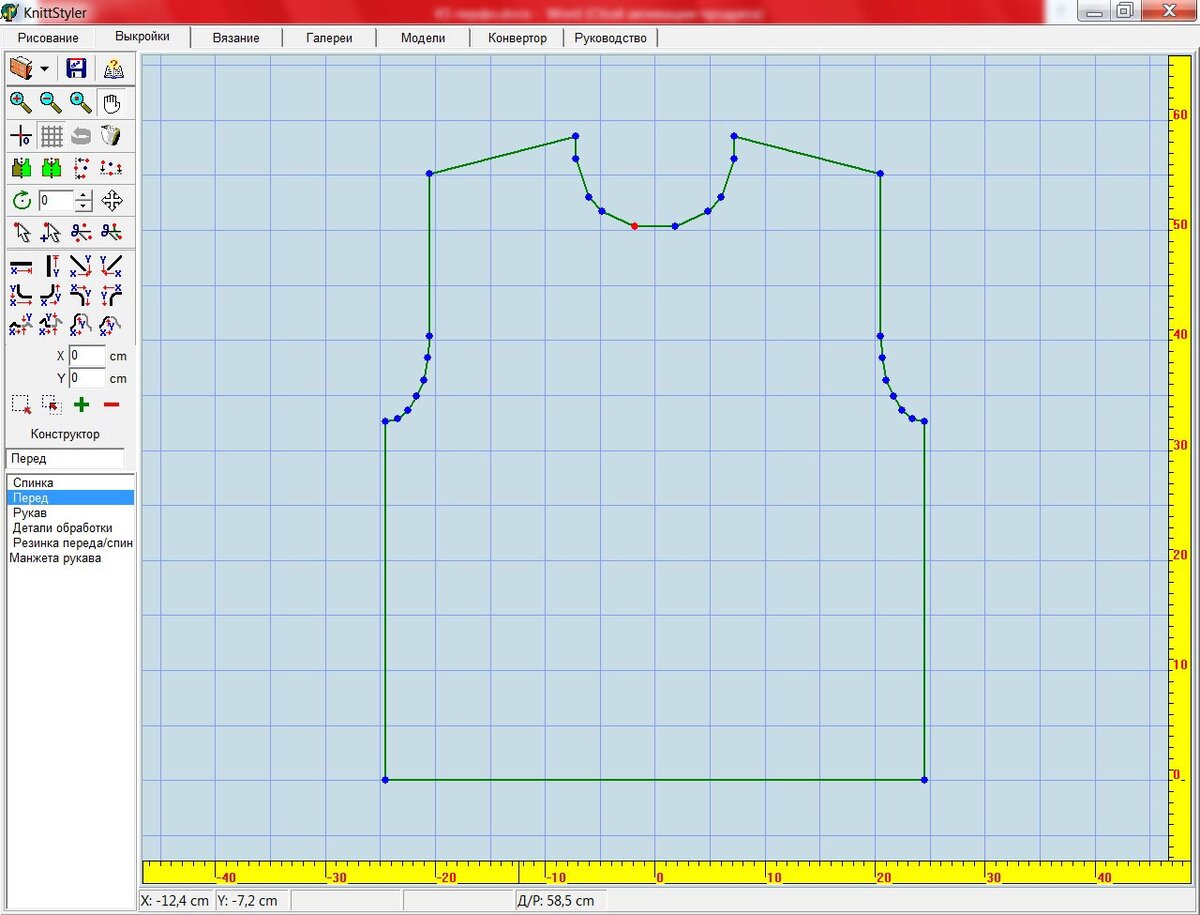Click the first scissors cut-line tool
The height and width of the screenshot is (915, 1200).
pos(81,233)
